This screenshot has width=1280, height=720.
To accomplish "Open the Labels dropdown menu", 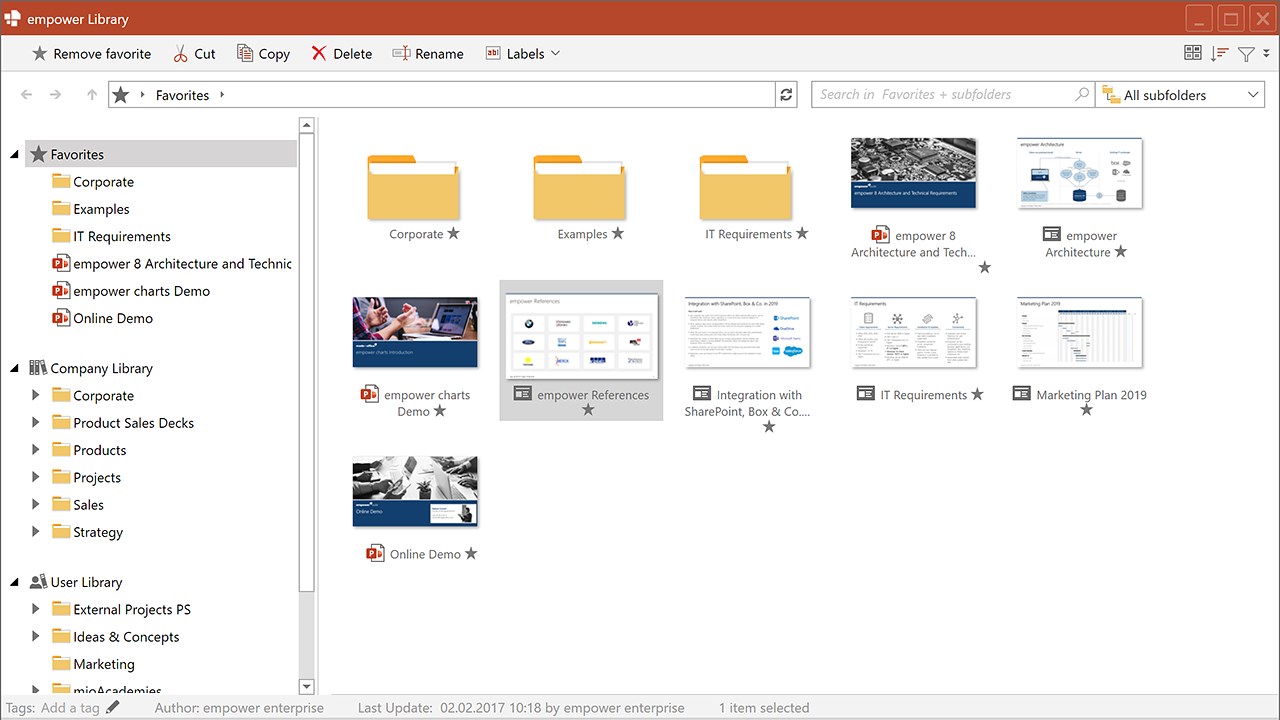I will tap(522, 54).
